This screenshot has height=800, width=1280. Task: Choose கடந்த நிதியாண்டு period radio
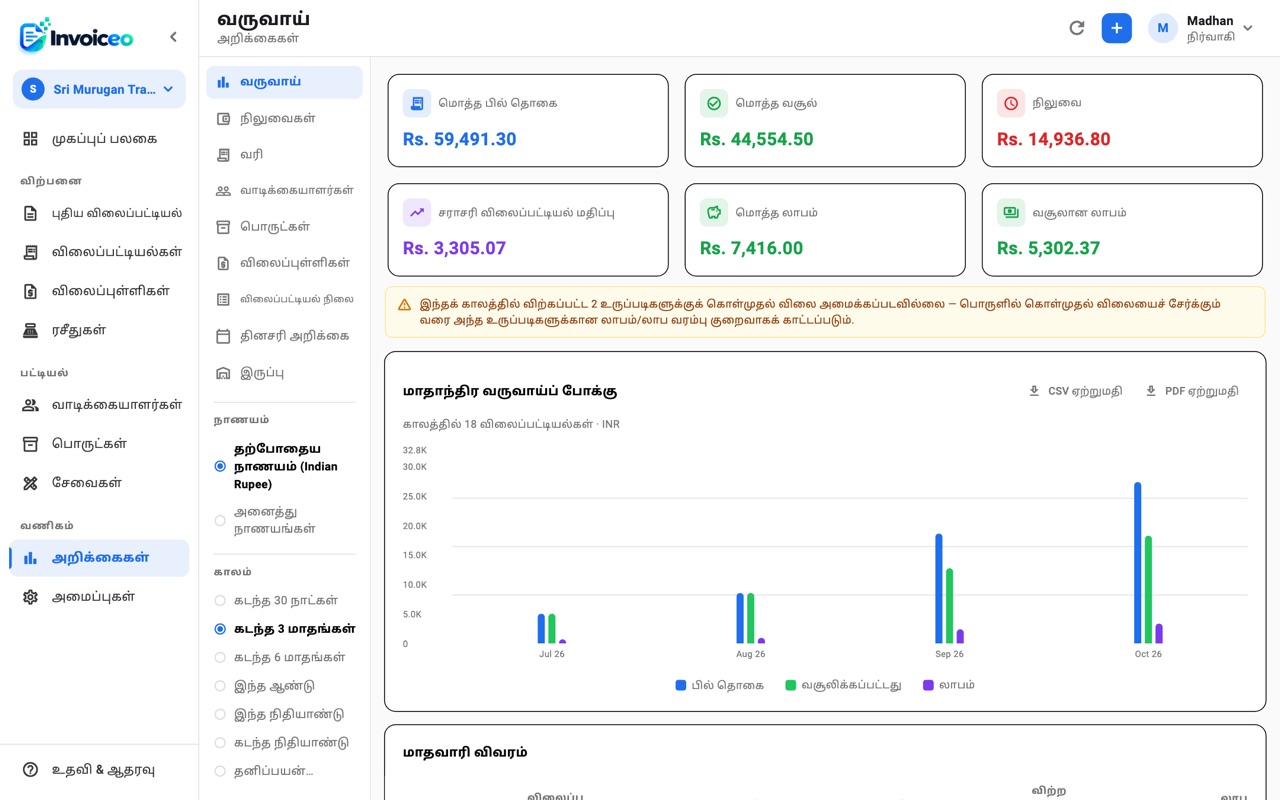point(220,743)
